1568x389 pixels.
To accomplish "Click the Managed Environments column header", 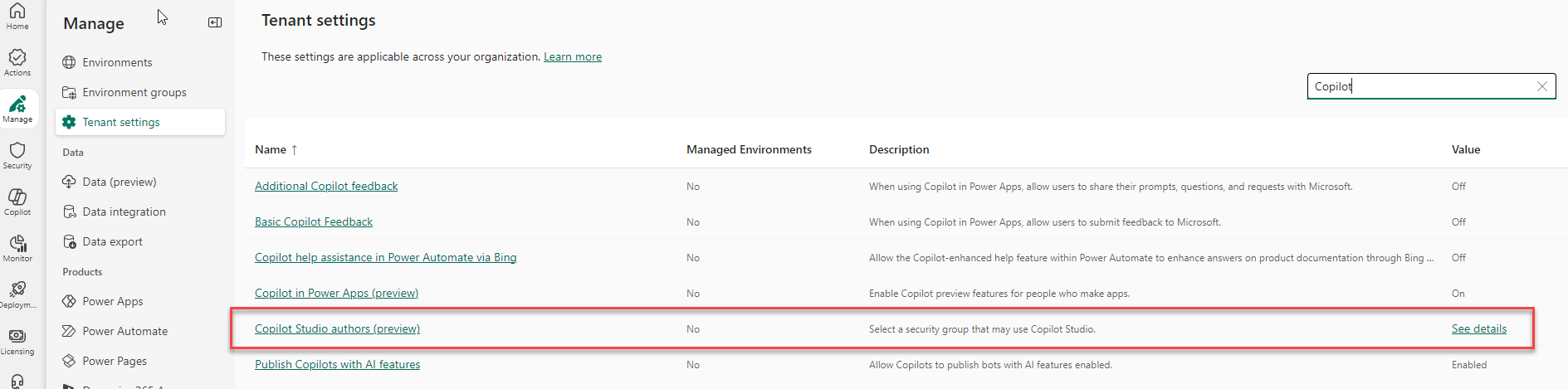I will click(749, 150).
